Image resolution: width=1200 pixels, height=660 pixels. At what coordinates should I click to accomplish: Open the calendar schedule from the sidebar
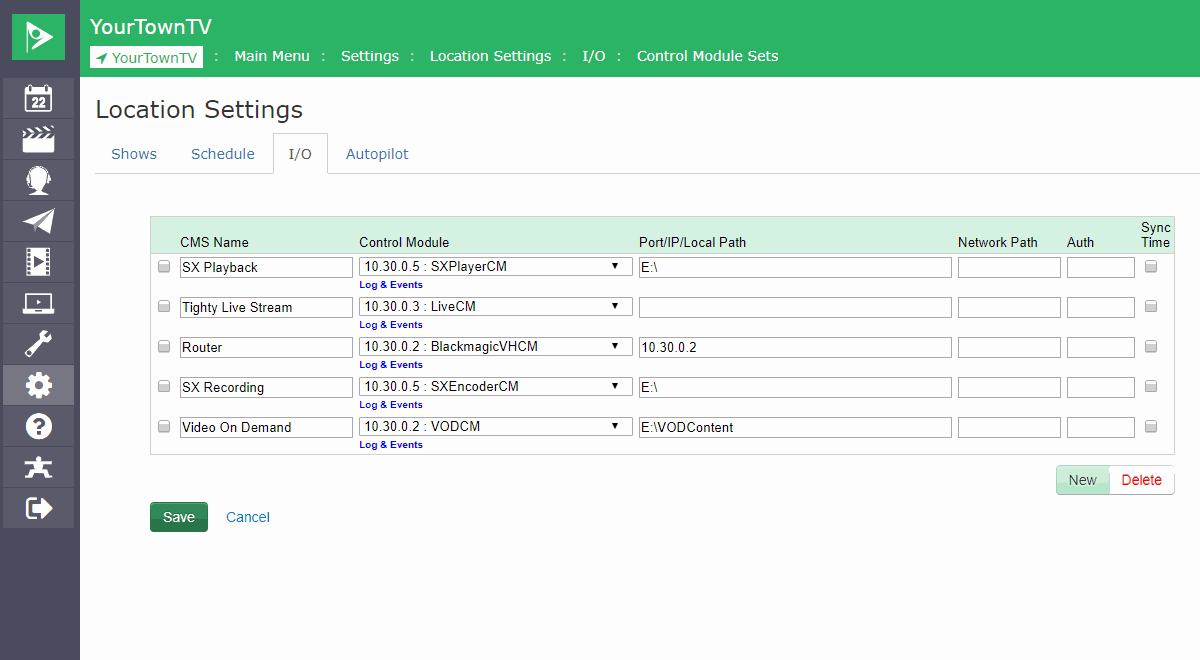point(38,98)
